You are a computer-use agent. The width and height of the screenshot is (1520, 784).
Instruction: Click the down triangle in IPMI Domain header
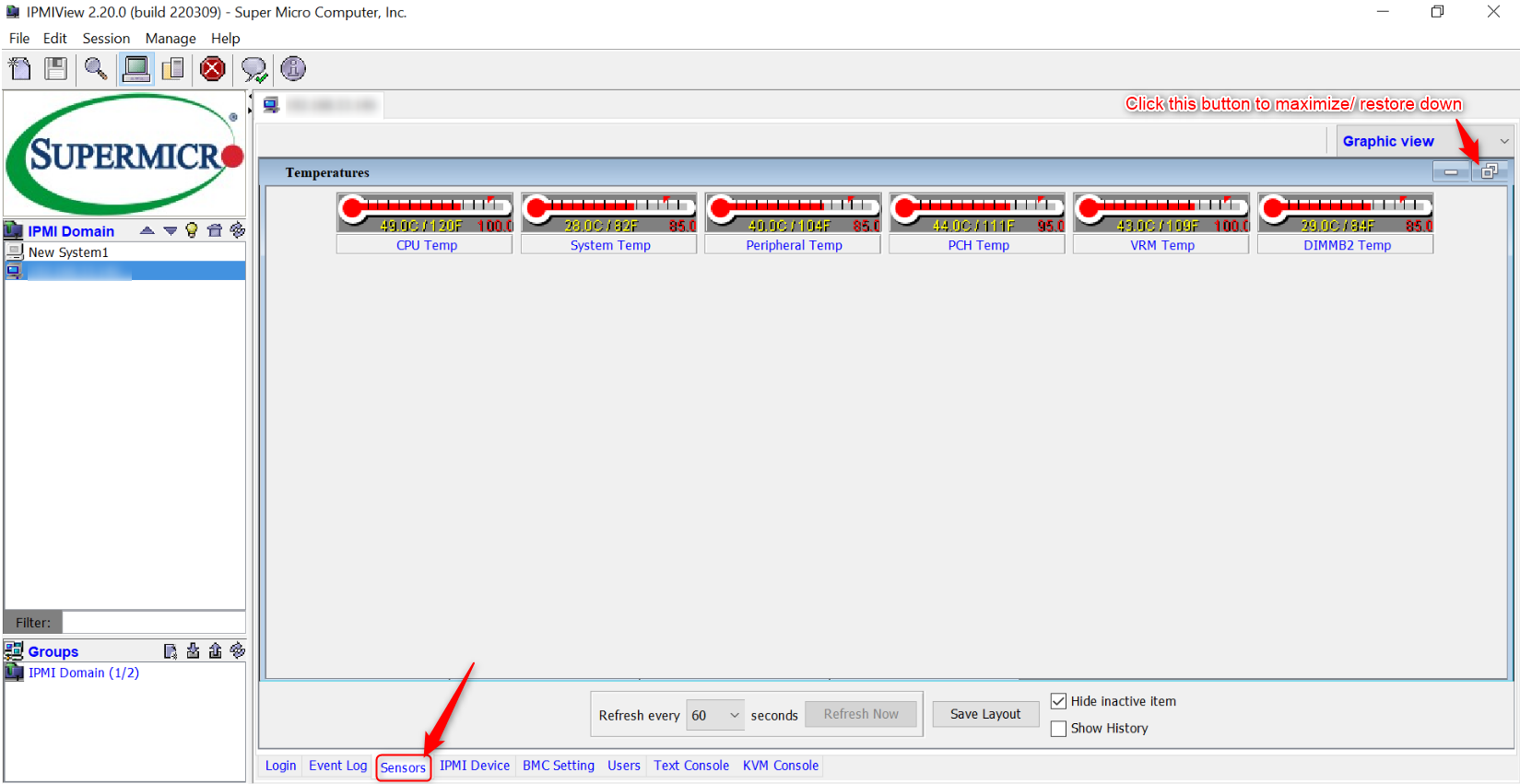(170, 230)
